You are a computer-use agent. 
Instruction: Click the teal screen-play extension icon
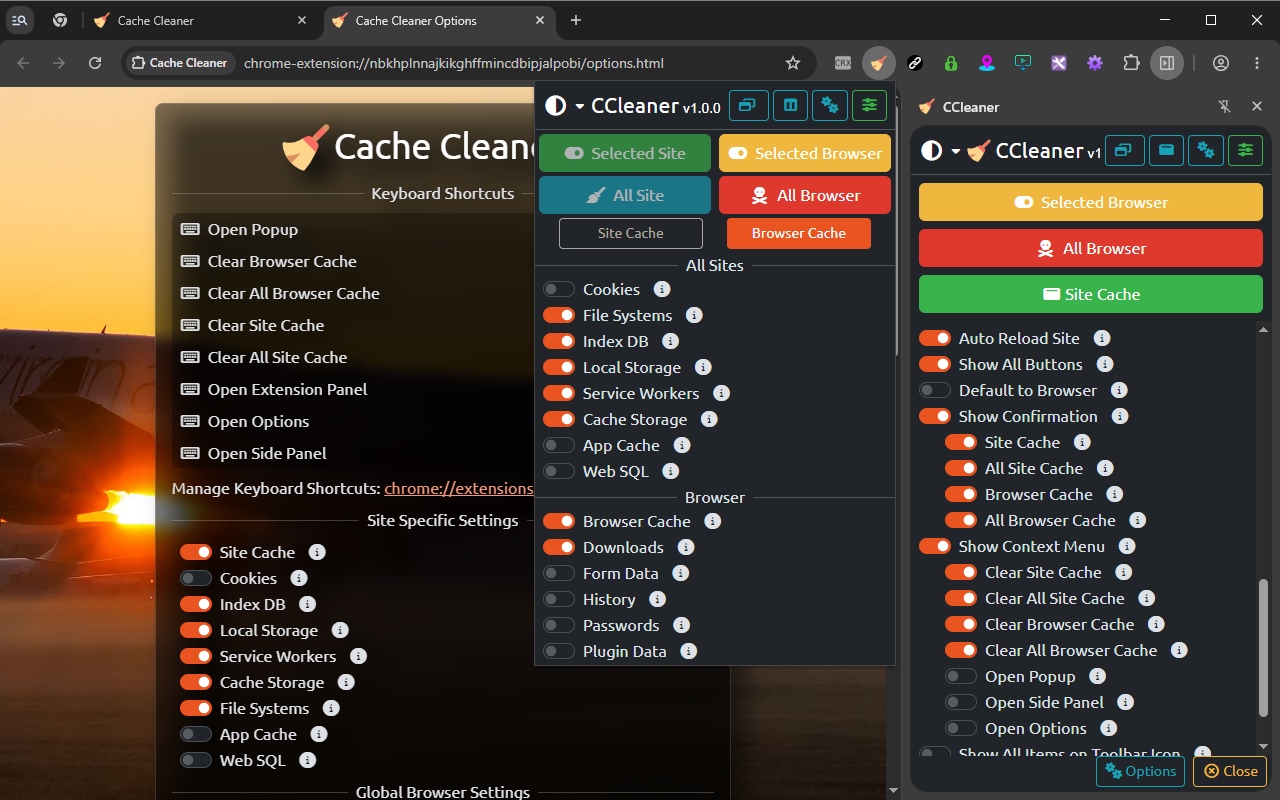pyautogui.click(x=1023, y=63)
